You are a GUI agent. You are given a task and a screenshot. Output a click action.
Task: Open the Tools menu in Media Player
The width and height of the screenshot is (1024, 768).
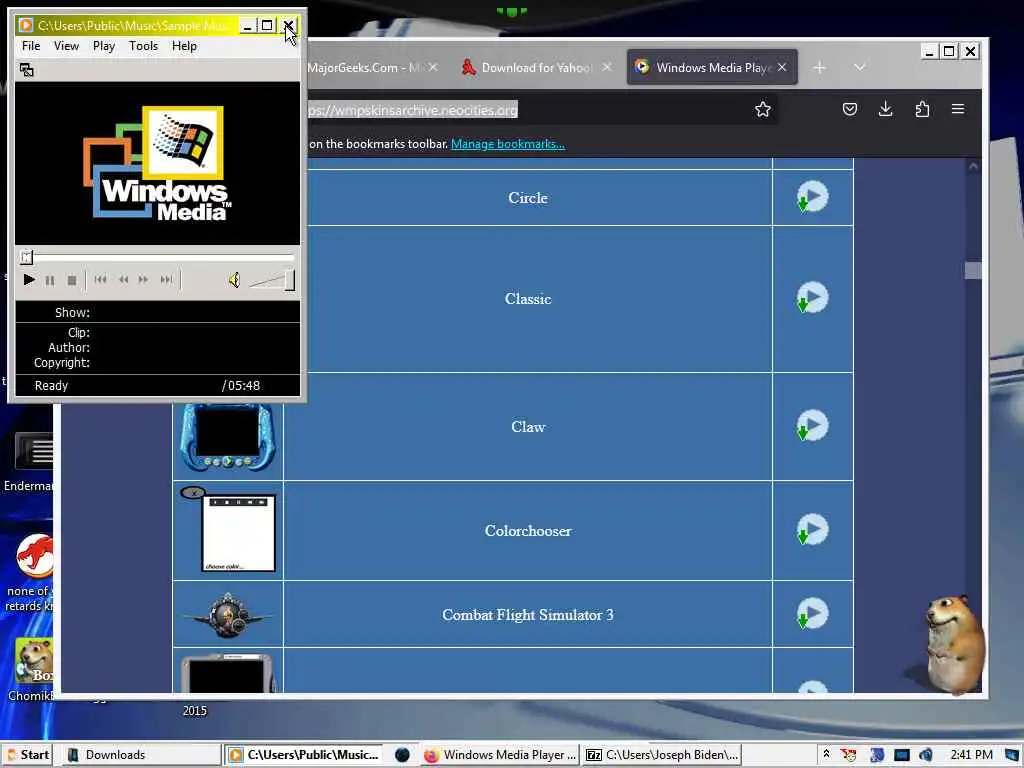point(143,46)
